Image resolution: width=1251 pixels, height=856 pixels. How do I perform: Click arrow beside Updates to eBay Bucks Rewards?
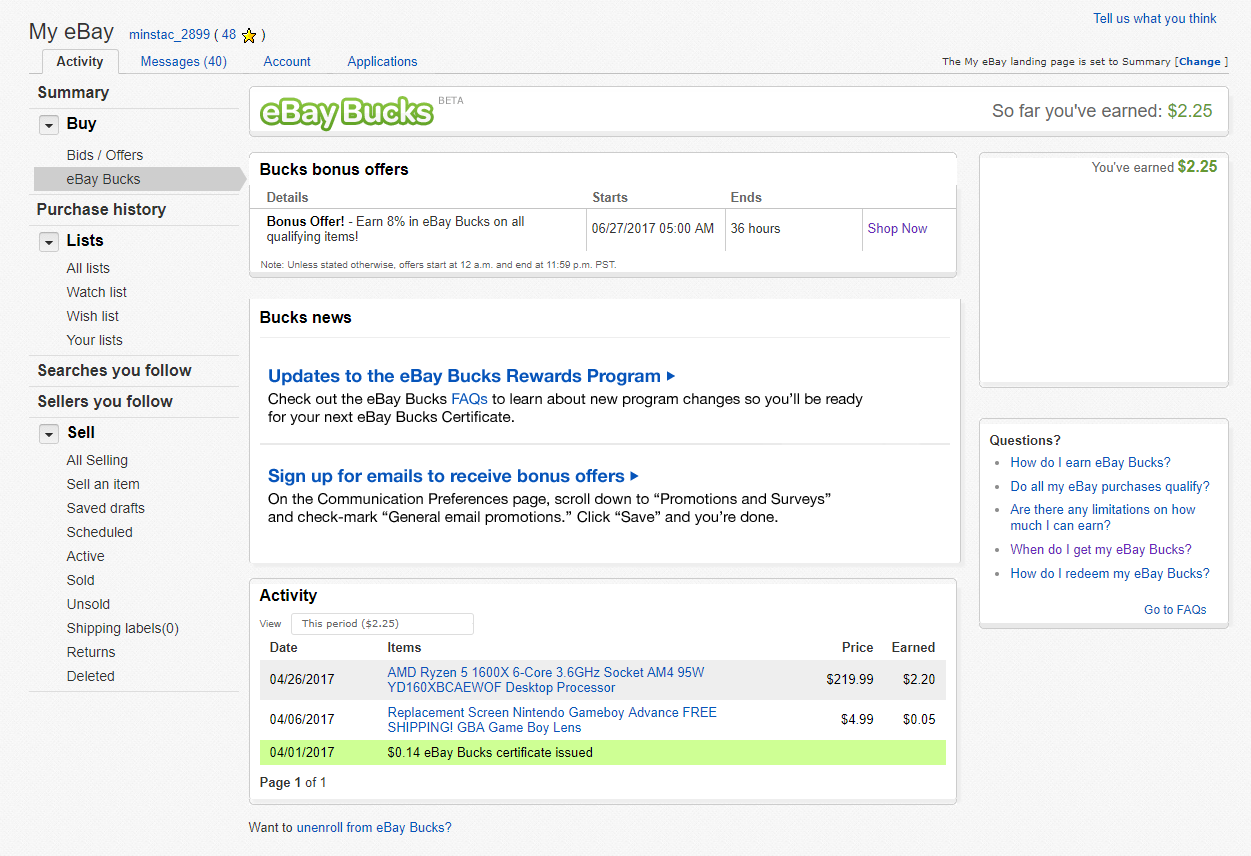671,376
